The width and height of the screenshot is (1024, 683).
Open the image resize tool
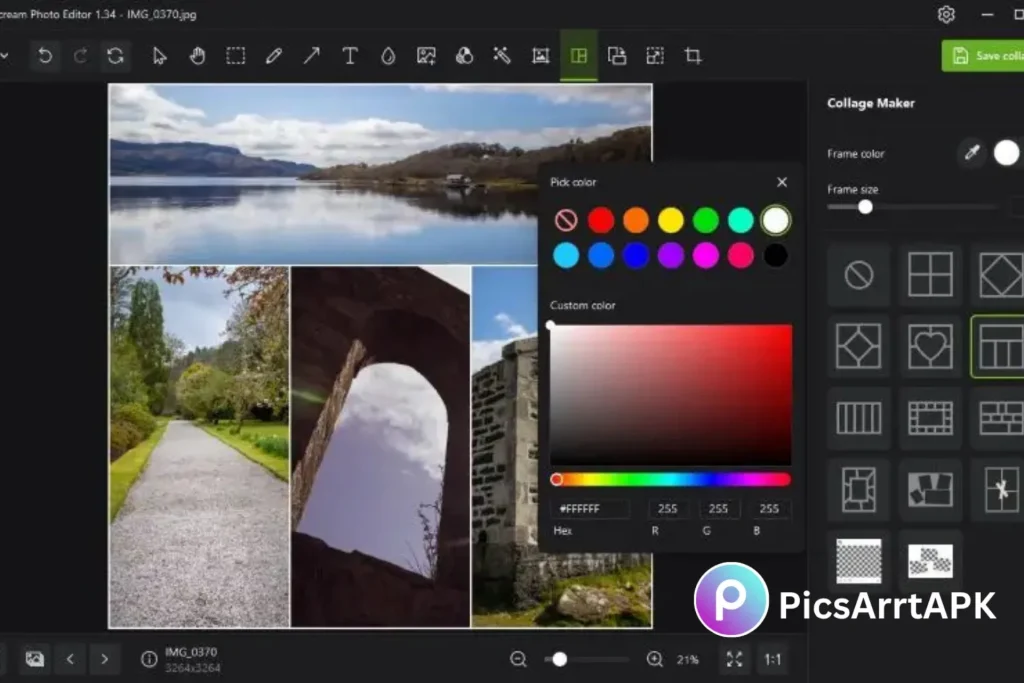[x=655, y=56]
